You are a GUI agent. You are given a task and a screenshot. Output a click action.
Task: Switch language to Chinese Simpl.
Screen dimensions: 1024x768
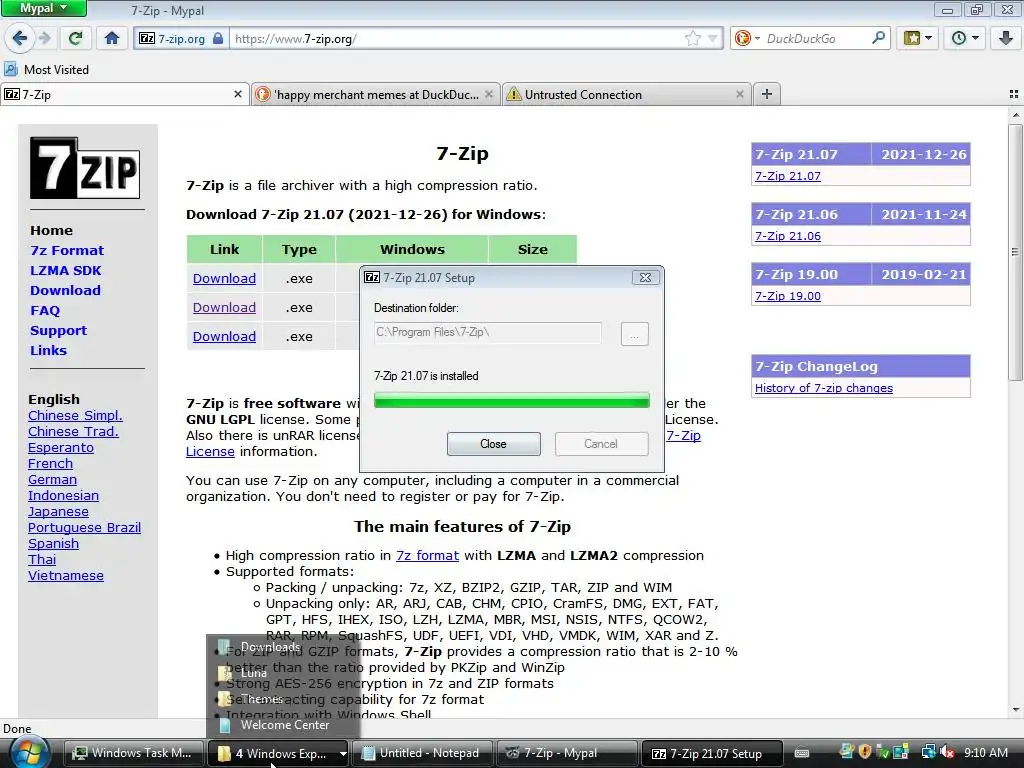click(75, 415)
